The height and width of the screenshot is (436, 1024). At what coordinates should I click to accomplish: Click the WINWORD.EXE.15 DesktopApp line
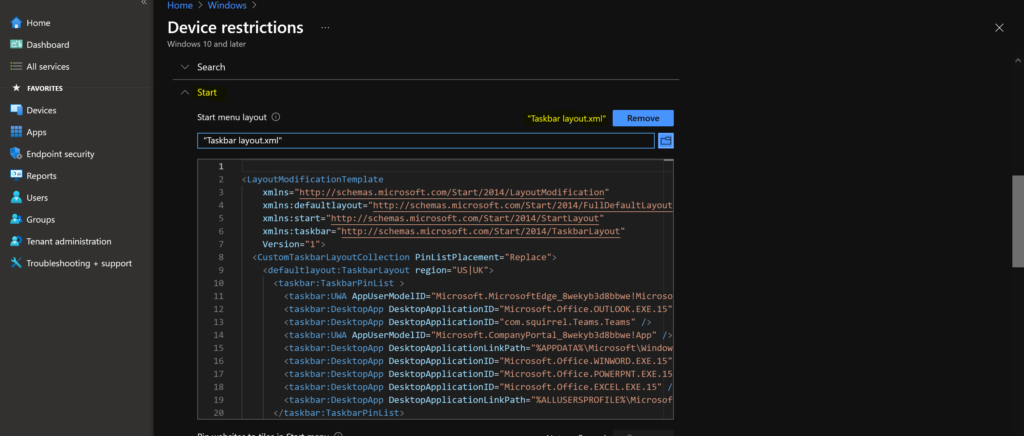coord(479,360)
